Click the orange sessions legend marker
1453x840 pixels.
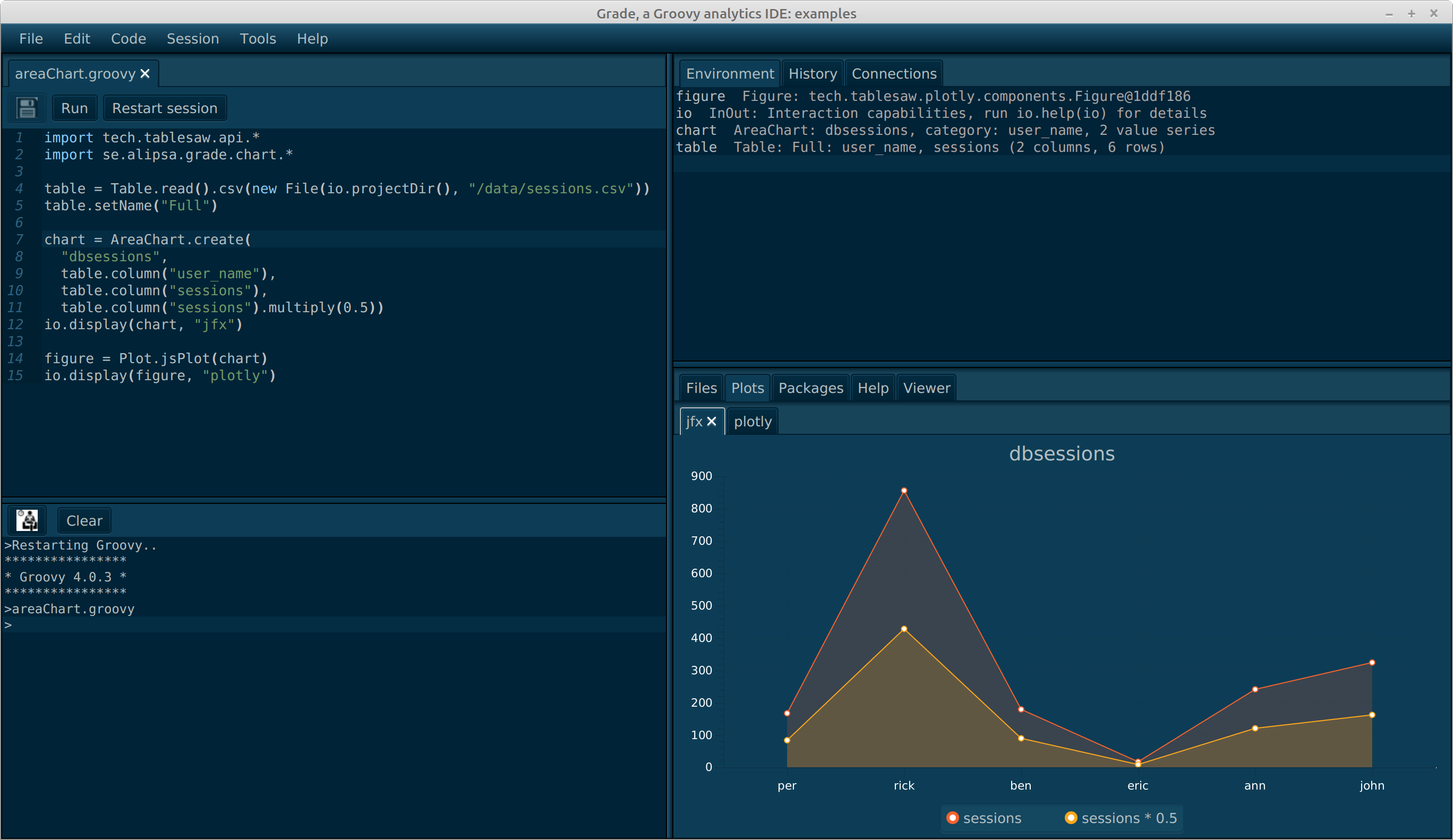click(x=953, y=818)
